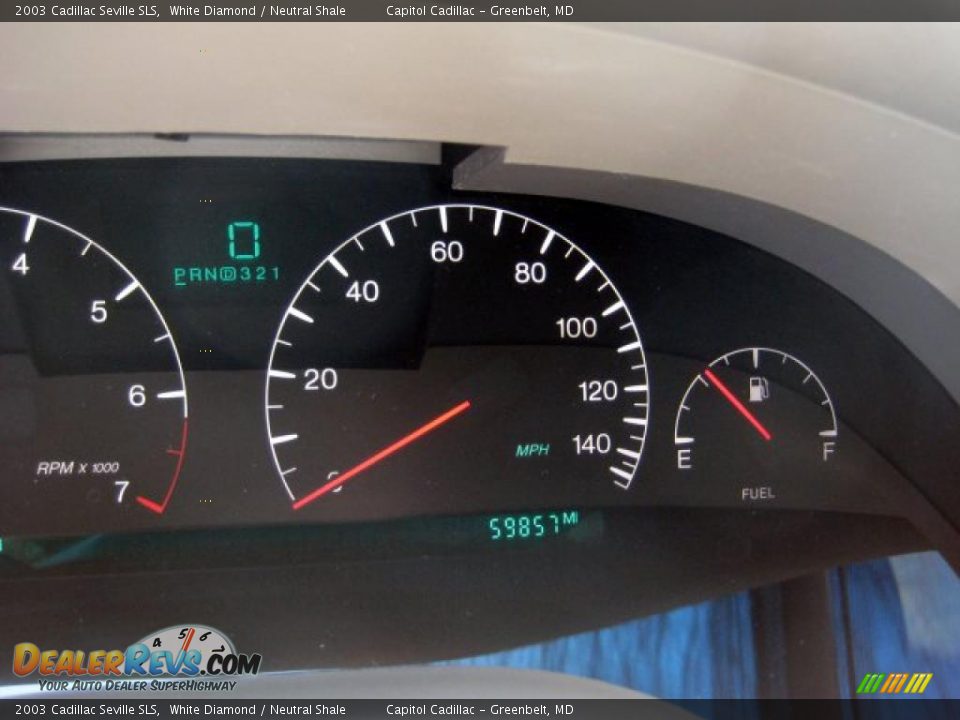Viewport: 960px width, 720px height.
Task: Click the 40 on the speedometer
Action: (362, 291)
